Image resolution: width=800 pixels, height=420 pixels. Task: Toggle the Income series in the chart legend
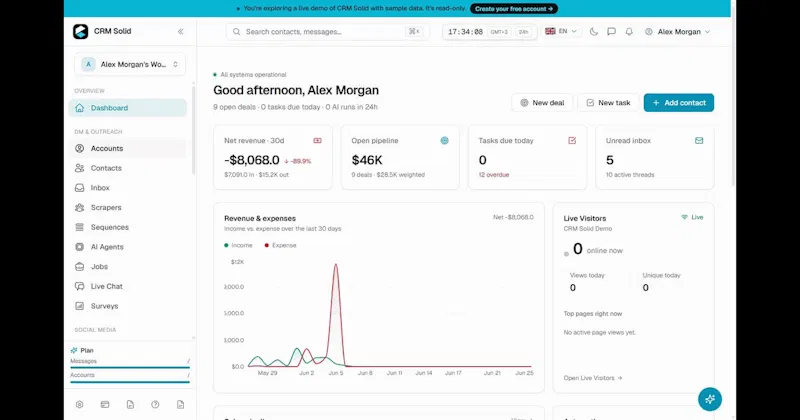click(238, 245)
